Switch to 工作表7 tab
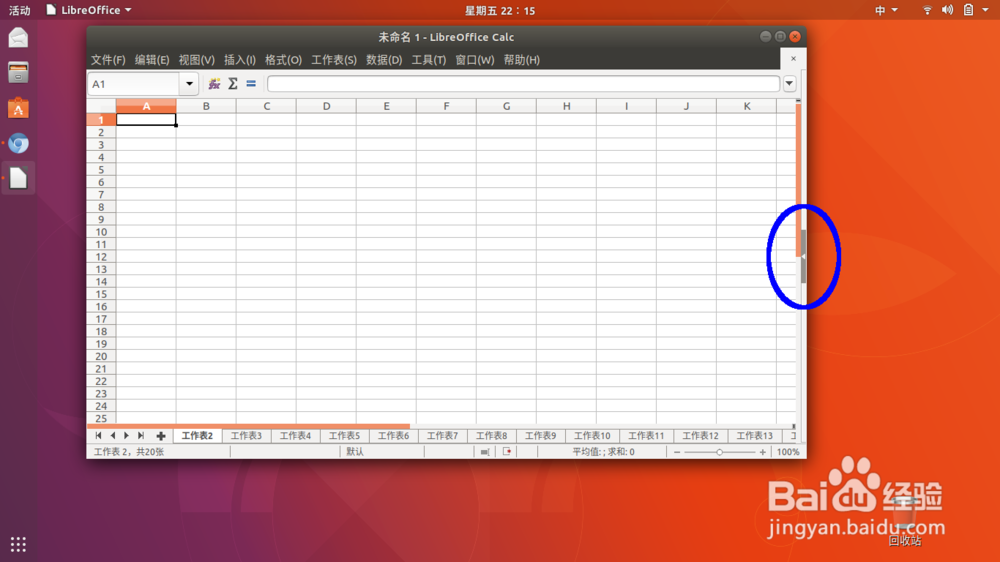Image resolution: width=1000 pixels, height=562 pixels. pyautogui.click(x=443, y=436)
